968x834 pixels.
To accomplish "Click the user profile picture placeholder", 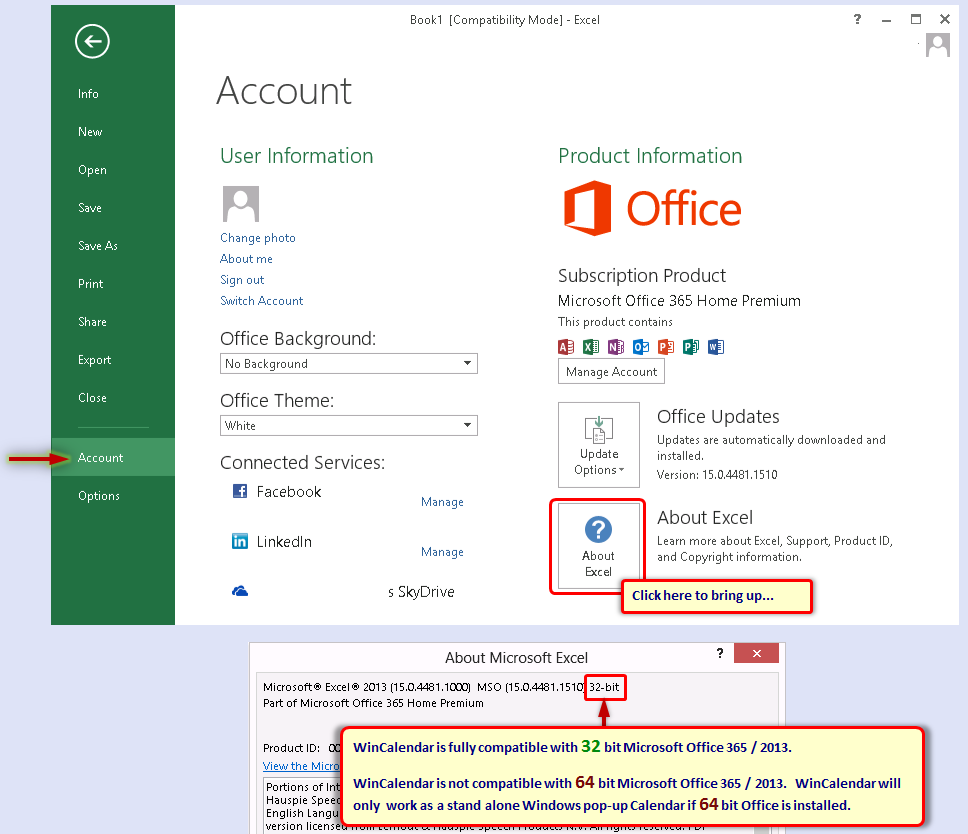I will [x=240, y=204].
